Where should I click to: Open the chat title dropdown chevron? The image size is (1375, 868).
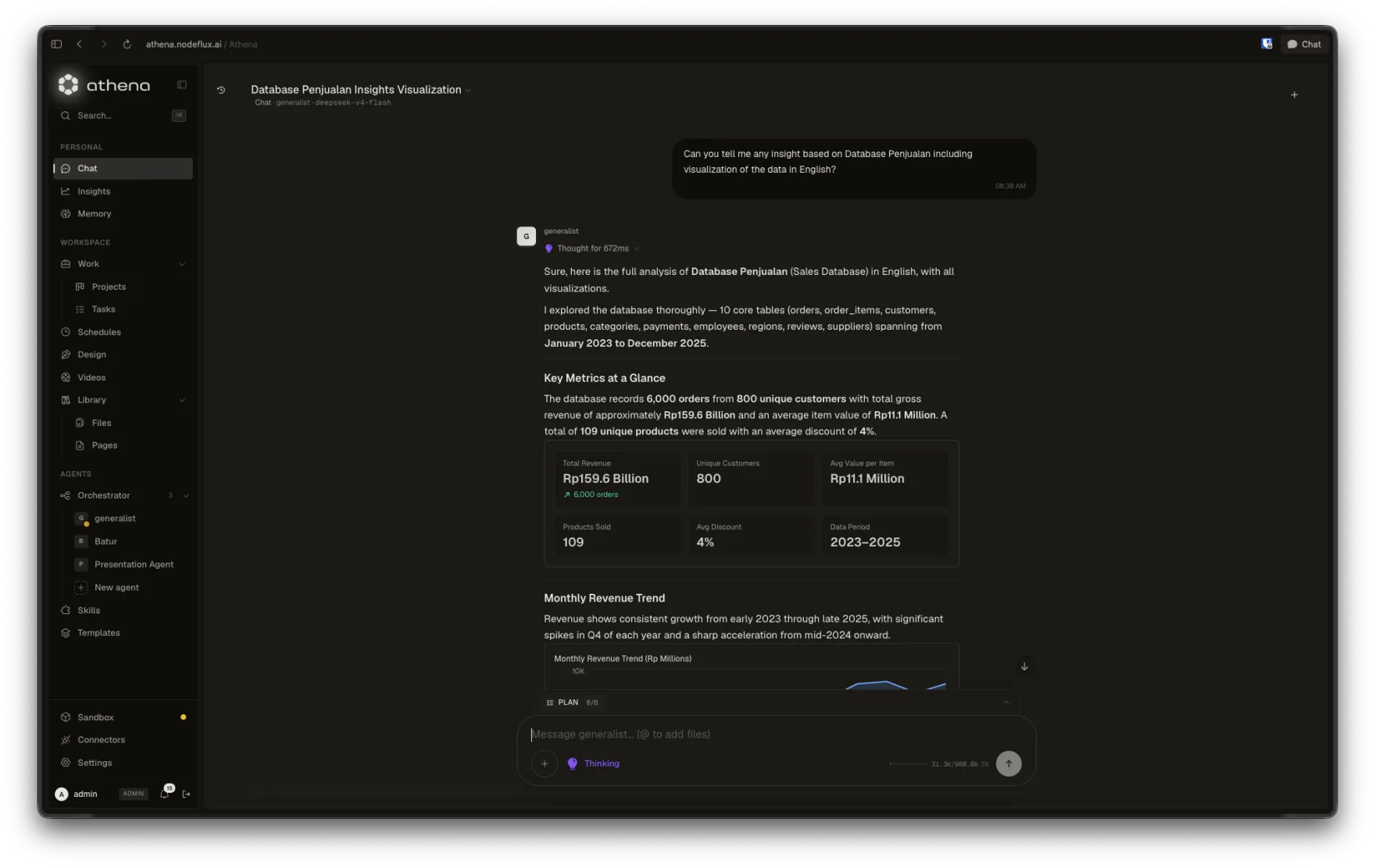[x=468, y=91]
